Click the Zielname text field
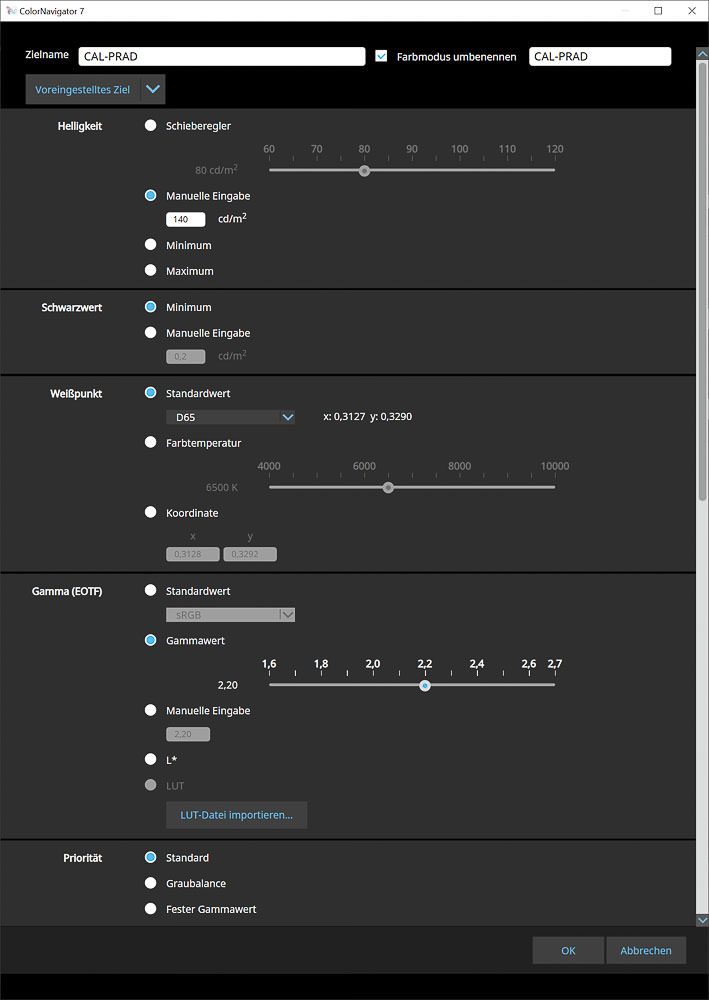 pos(221,57)
